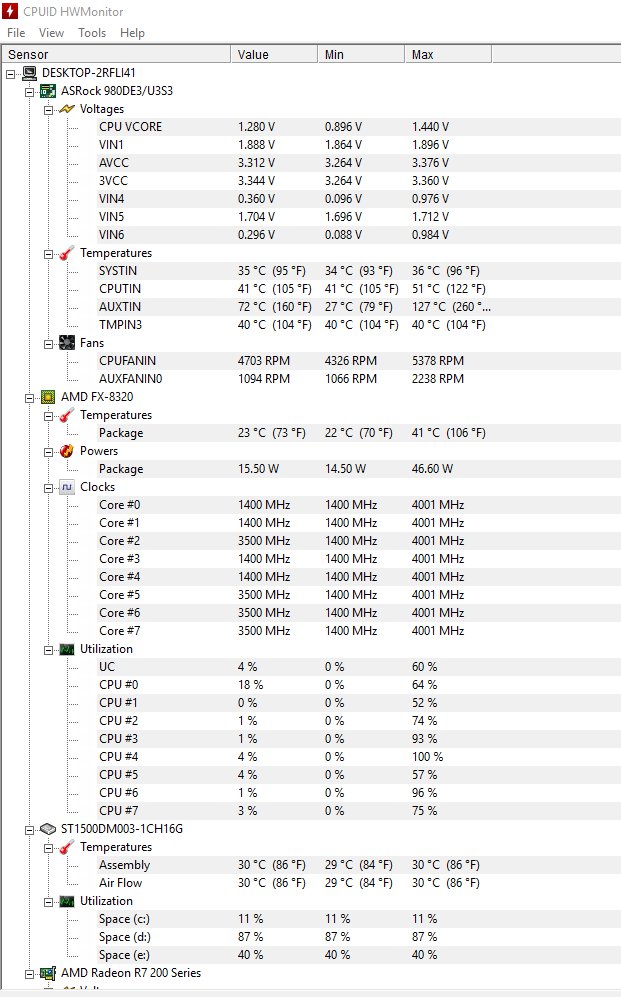Click the HWMonitor red lightning app icon
Image resolution: width=621 pixels, height=997 pixels.
coord(11,12)
